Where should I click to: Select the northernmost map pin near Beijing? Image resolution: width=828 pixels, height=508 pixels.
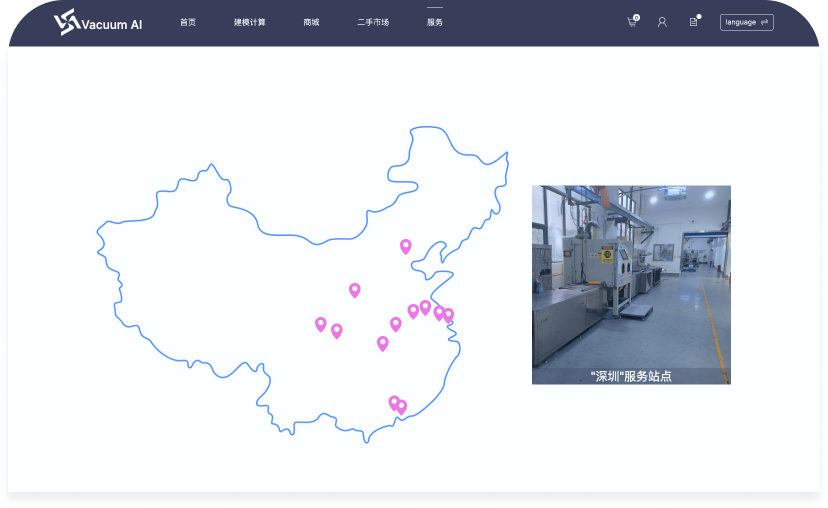click(406, 246)
